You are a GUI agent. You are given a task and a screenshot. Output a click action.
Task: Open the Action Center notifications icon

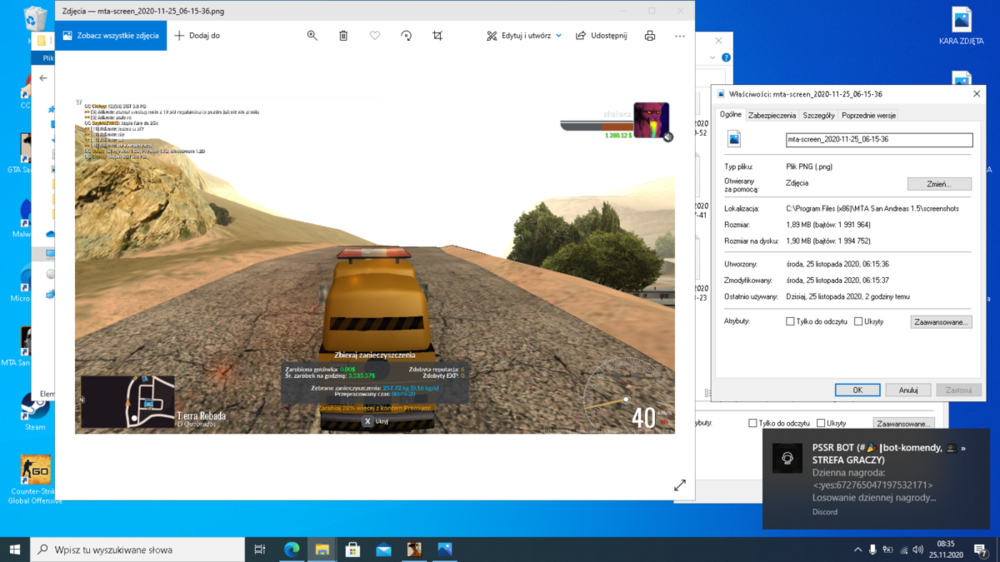981,549
